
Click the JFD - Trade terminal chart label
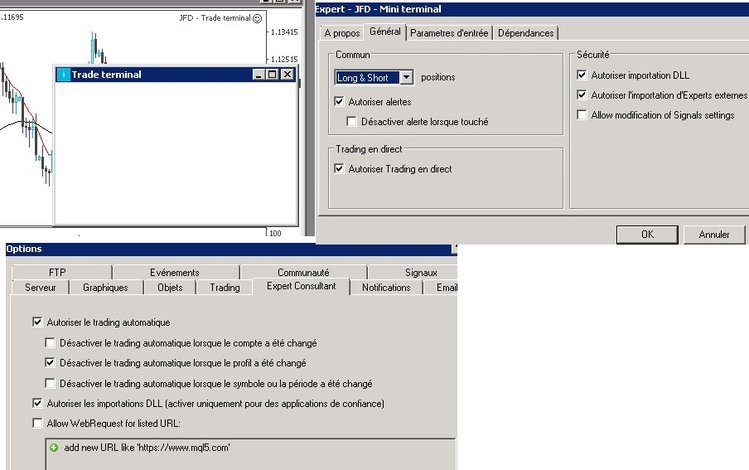215,18
